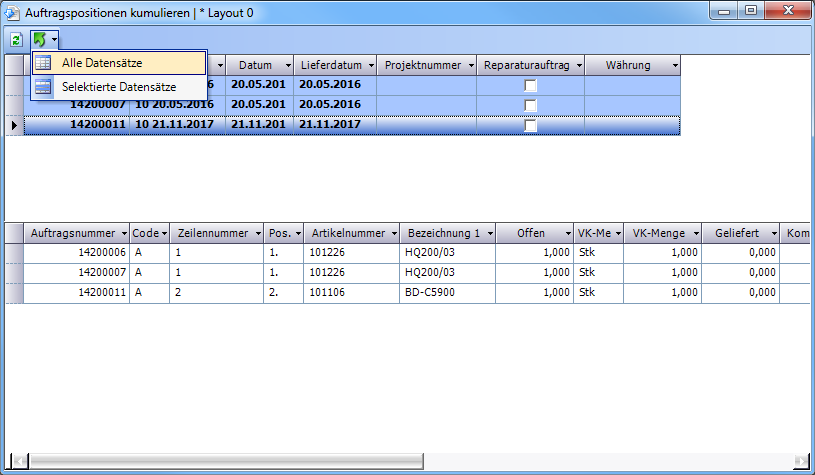
Task: Click the table icon beside Alle Datensätze
Action: (x=43, y=63)
